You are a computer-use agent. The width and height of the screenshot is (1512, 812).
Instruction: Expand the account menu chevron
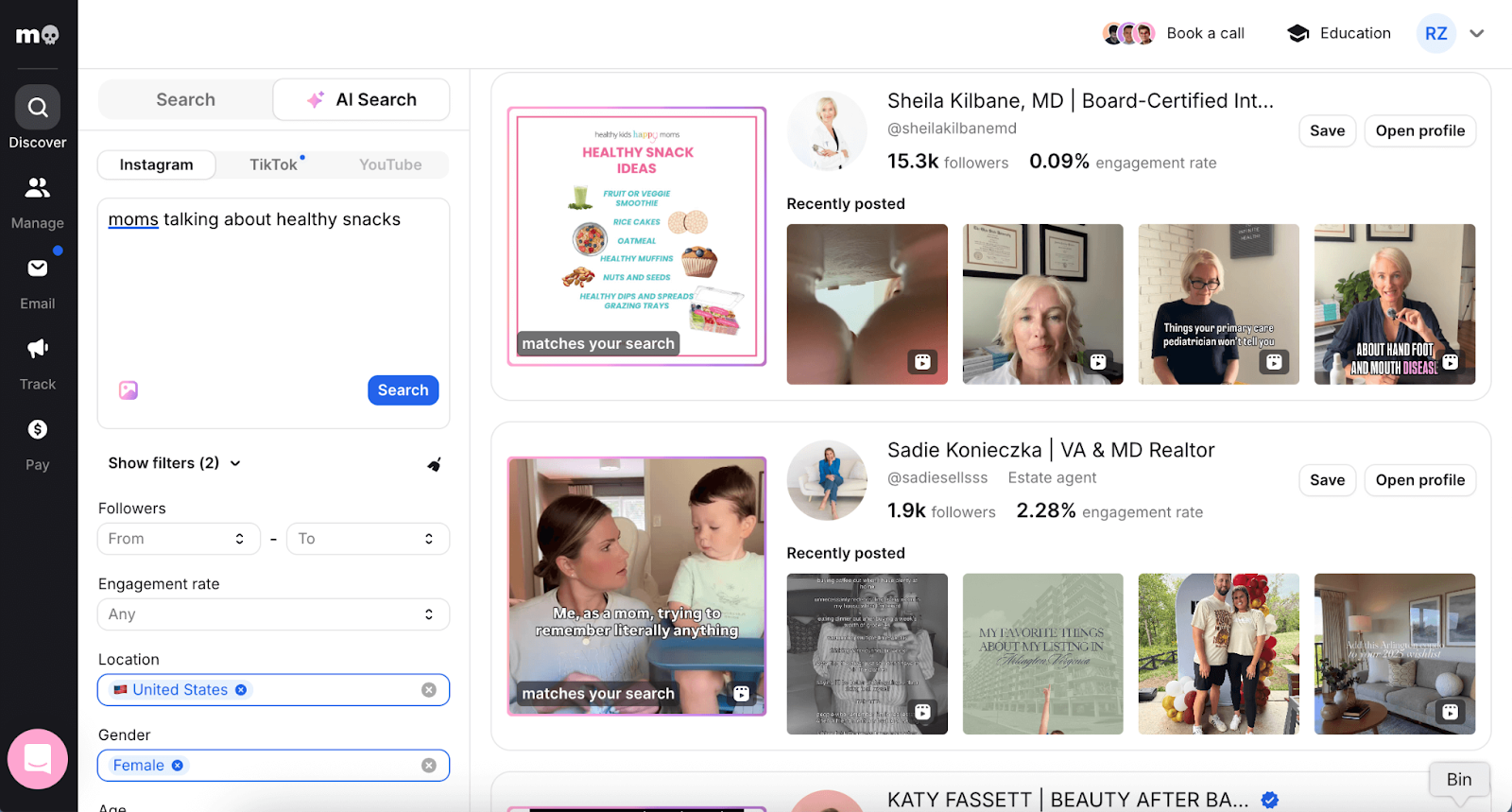tap(1477, 33)
